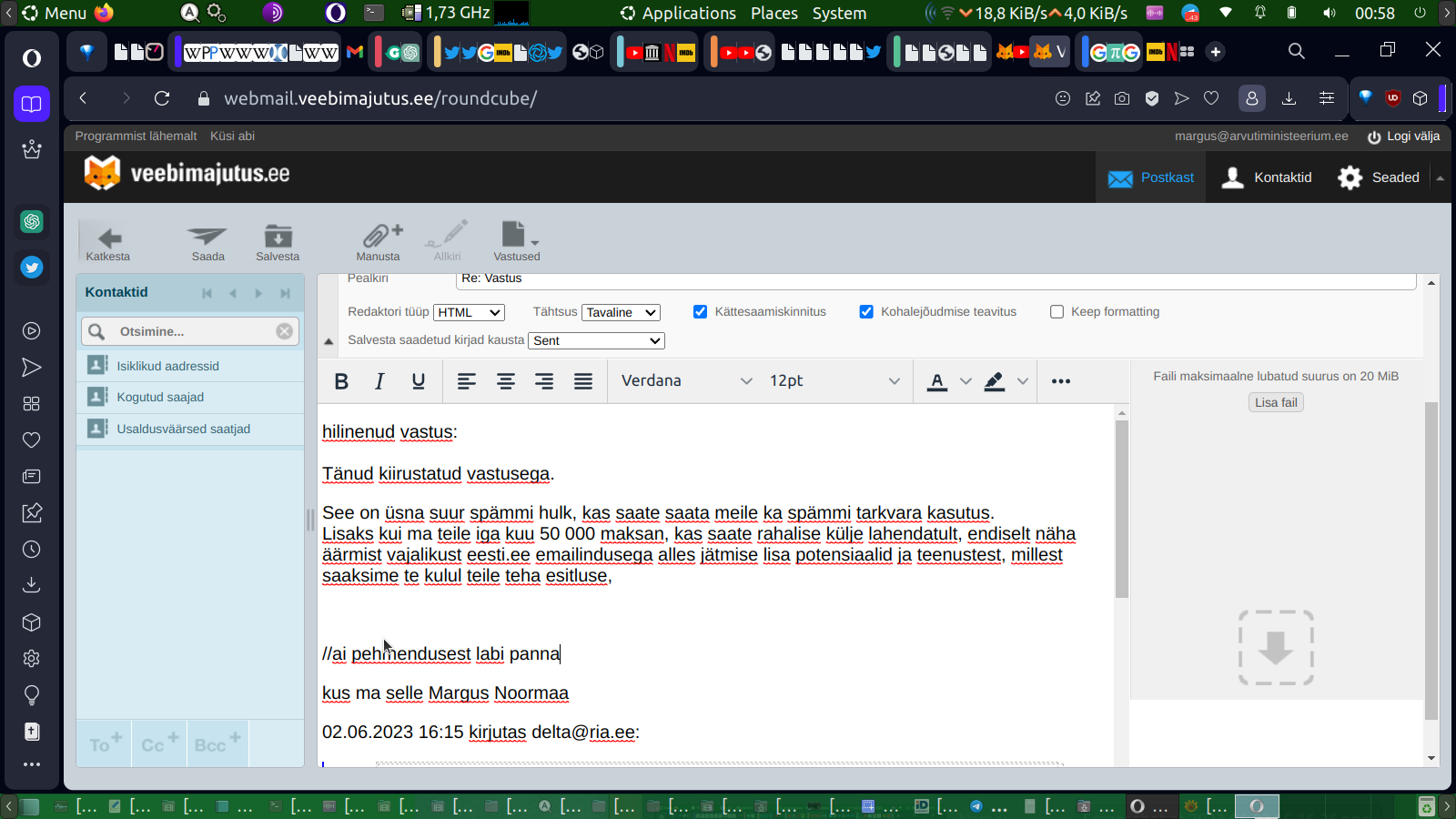
Task: Open the Seaded settings tab
Action: tap(1379, 177)
